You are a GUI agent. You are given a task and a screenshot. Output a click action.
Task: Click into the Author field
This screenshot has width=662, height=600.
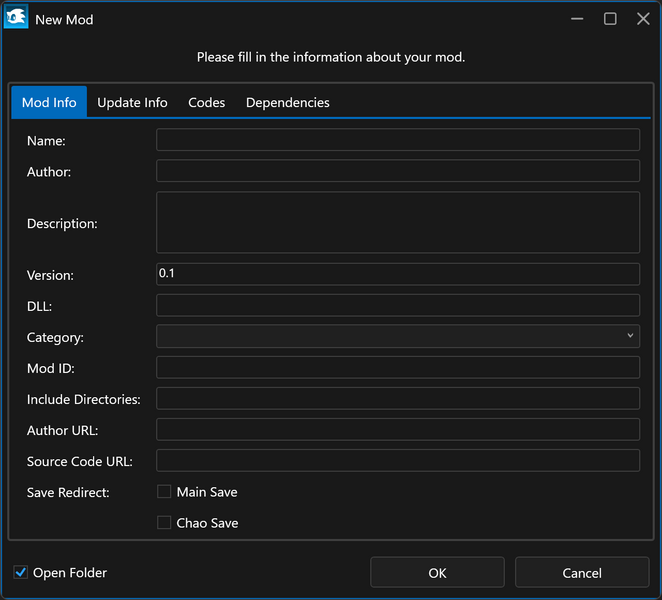398,171
